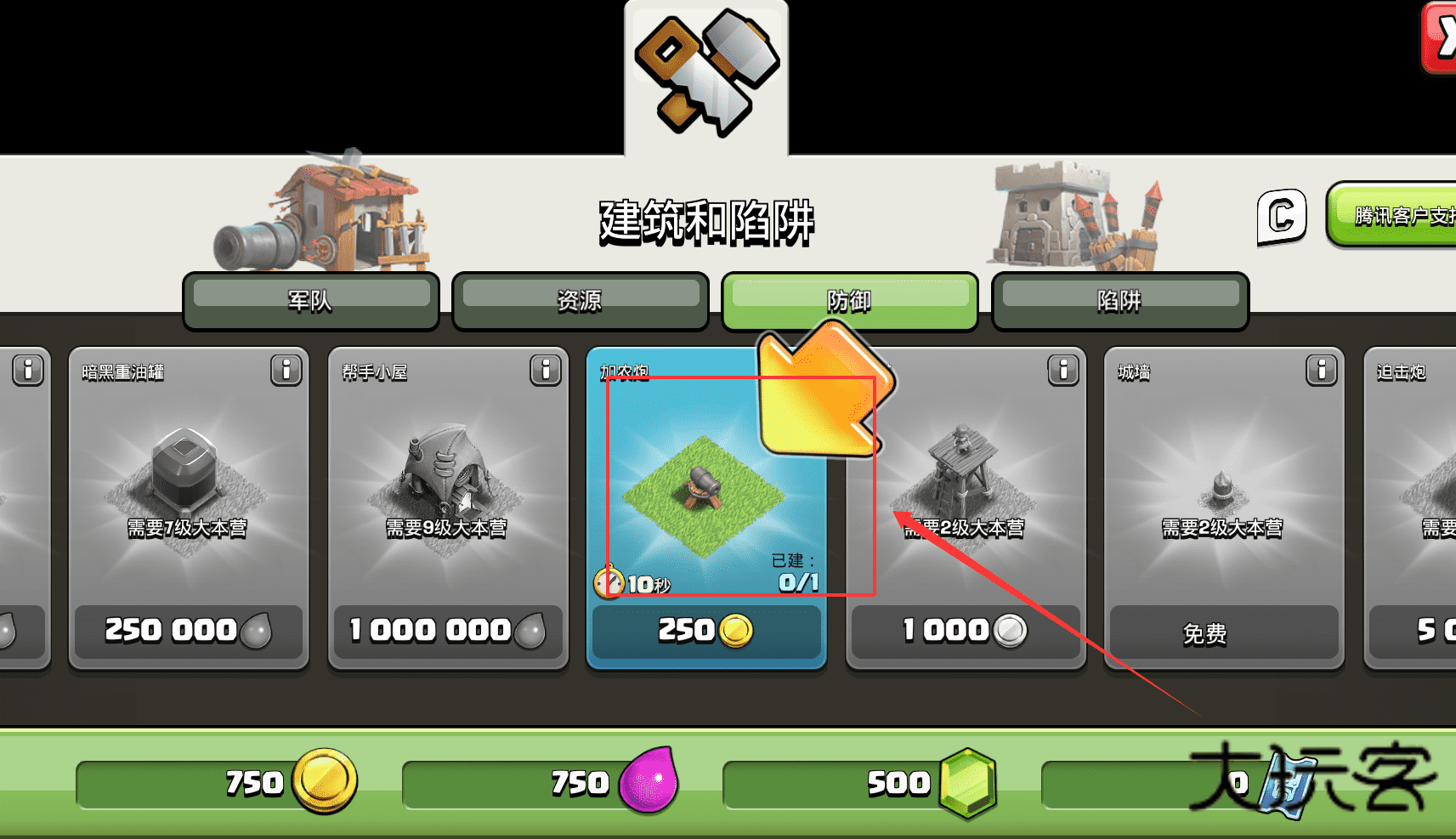1456x839 pixels.
Task: Click the green gem icon
Action: click(967, 783)
